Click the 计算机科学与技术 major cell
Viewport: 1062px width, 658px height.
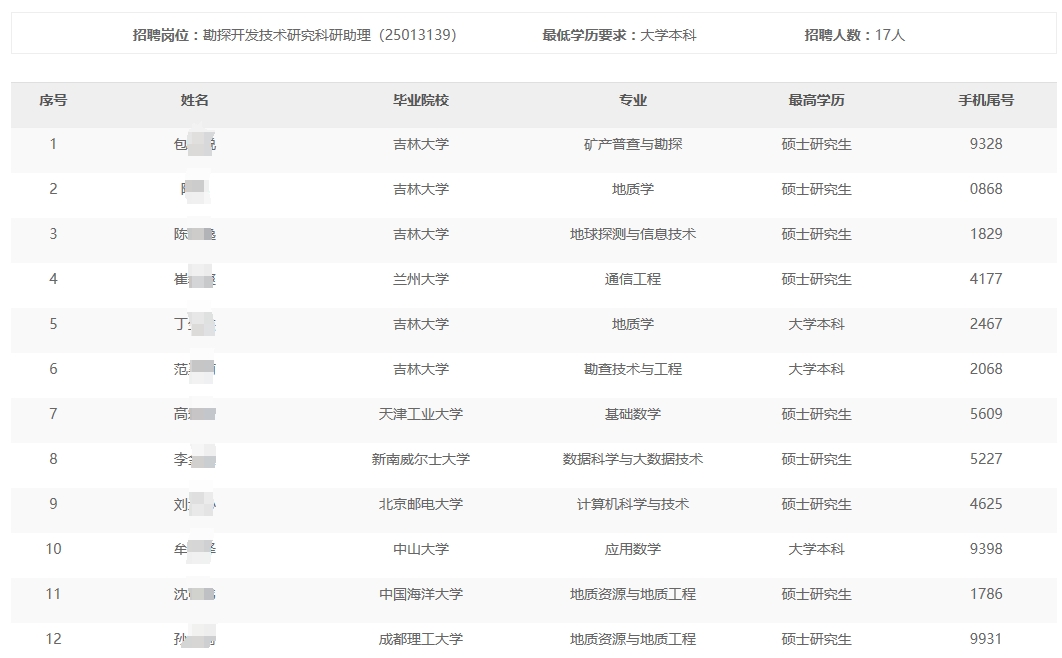pyautogui.click(x=633, y=504)
